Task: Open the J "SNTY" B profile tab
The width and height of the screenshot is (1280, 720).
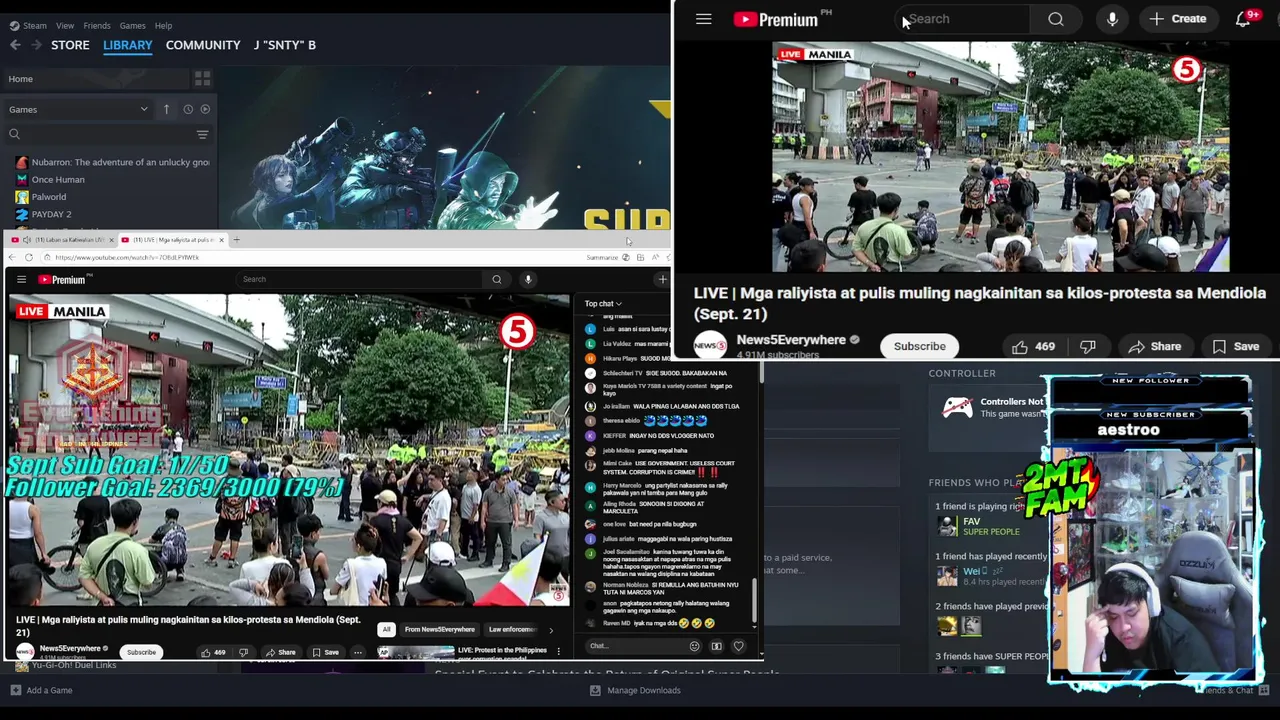Action: [285, 45]
